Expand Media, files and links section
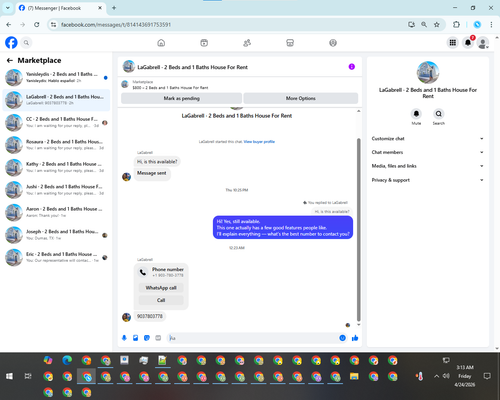The image size is (500, 400). [x=428, y=166]
